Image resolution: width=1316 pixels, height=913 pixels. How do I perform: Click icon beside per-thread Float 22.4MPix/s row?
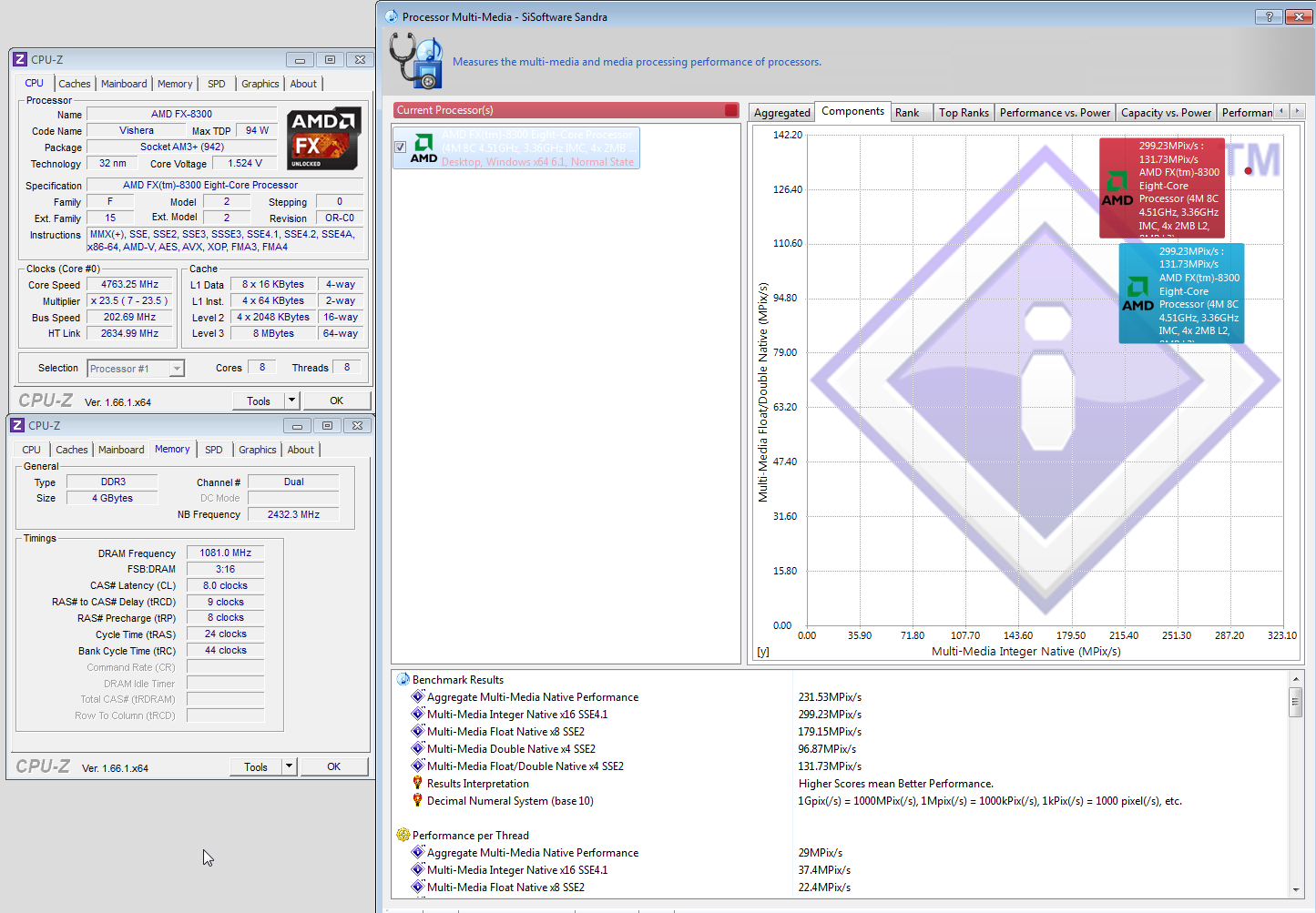[418, 887]
